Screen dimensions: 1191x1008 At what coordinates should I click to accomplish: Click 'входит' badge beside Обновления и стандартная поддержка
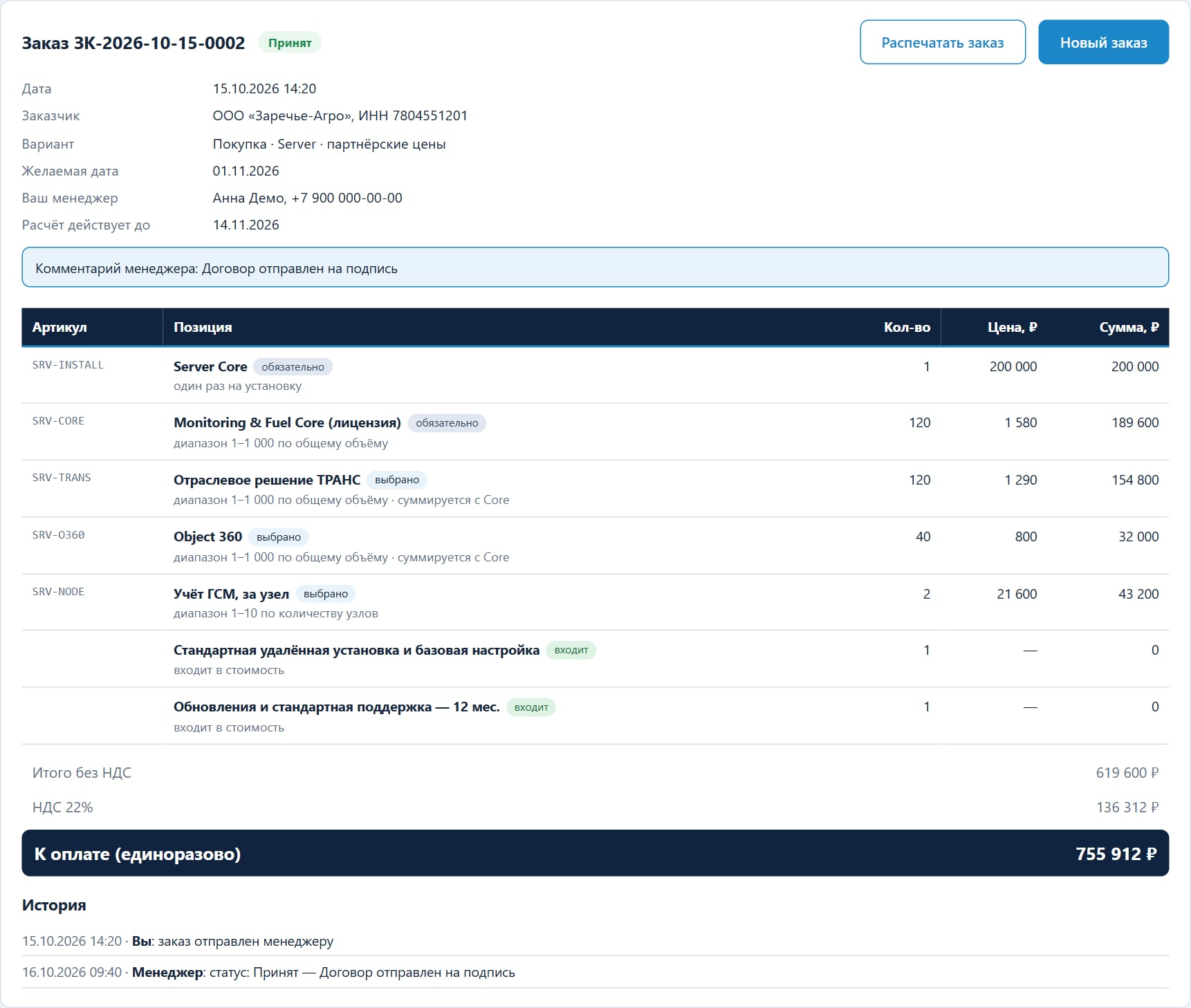[x=531, y=707]
